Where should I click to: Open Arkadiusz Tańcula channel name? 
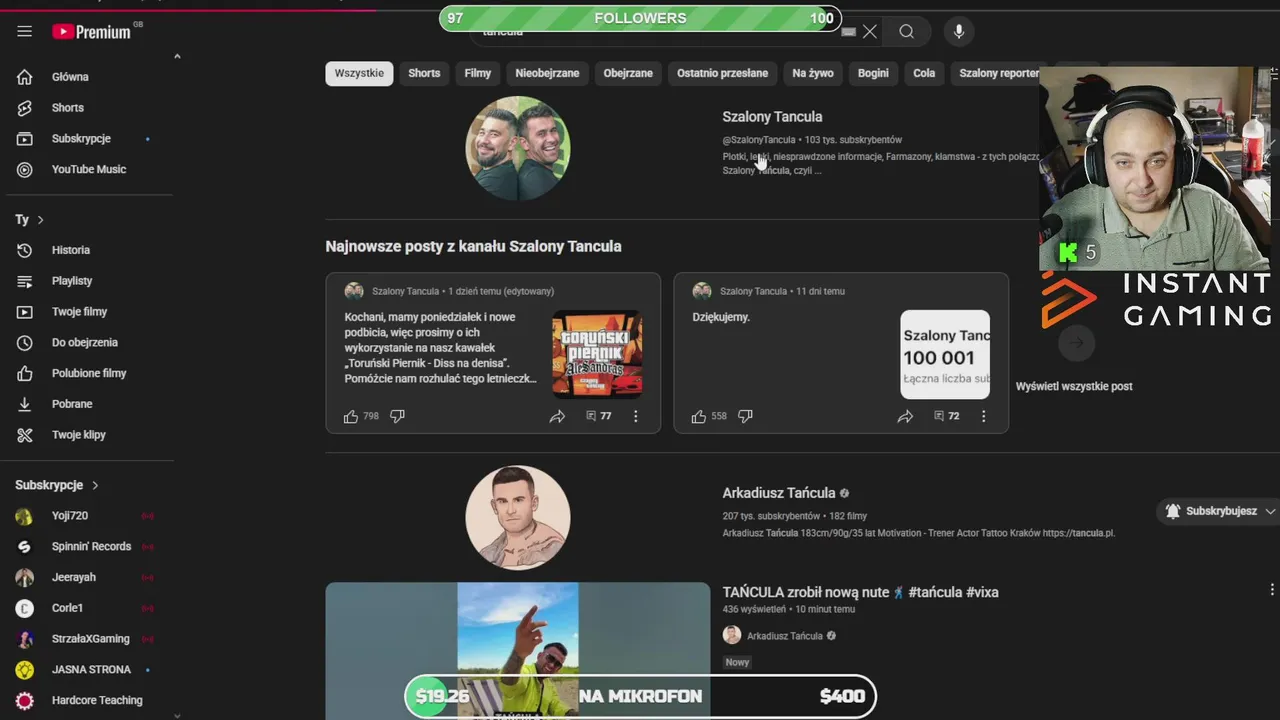(779, 493)
